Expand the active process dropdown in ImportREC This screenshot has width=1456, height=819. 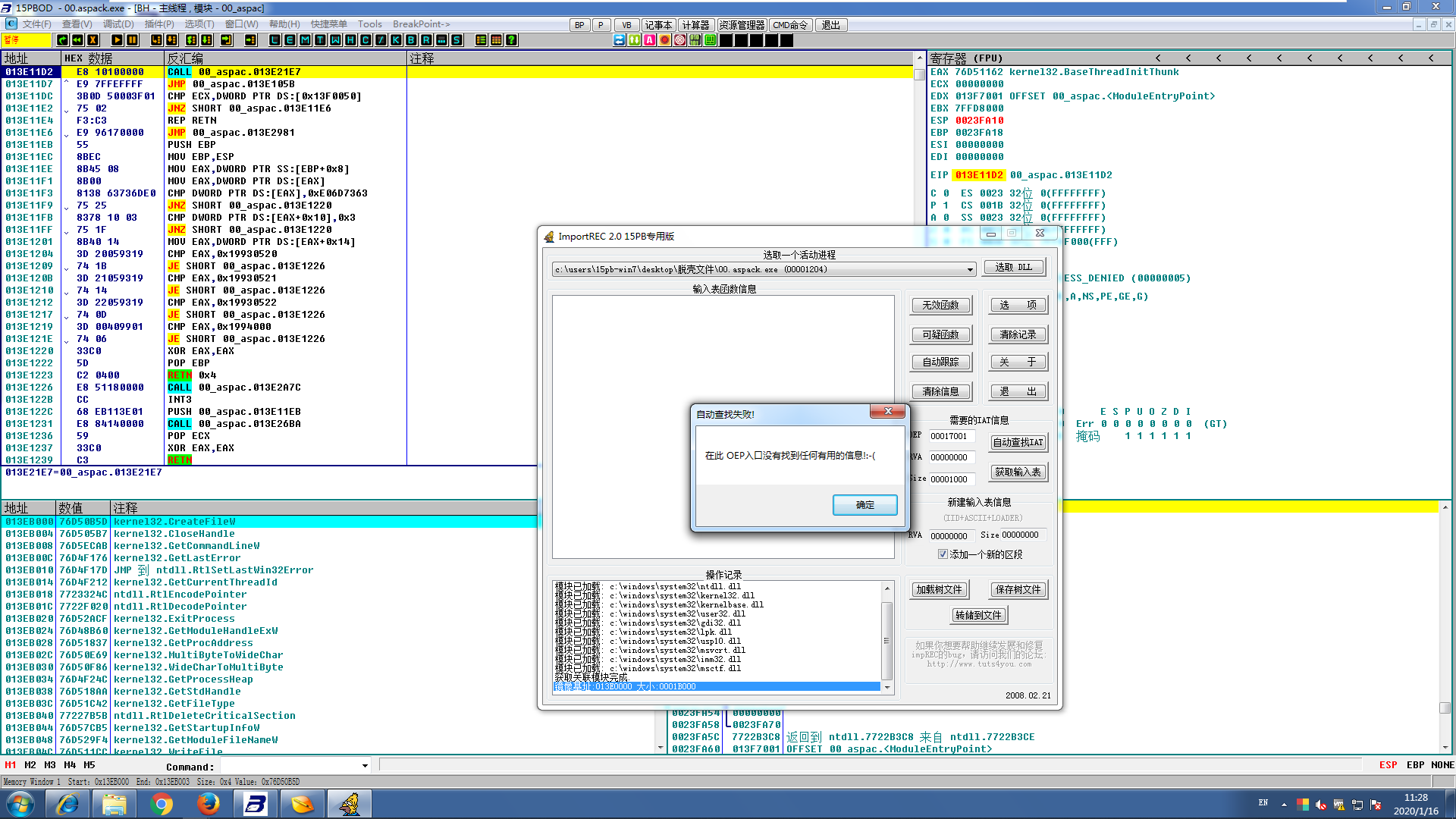tap(969, 269)
